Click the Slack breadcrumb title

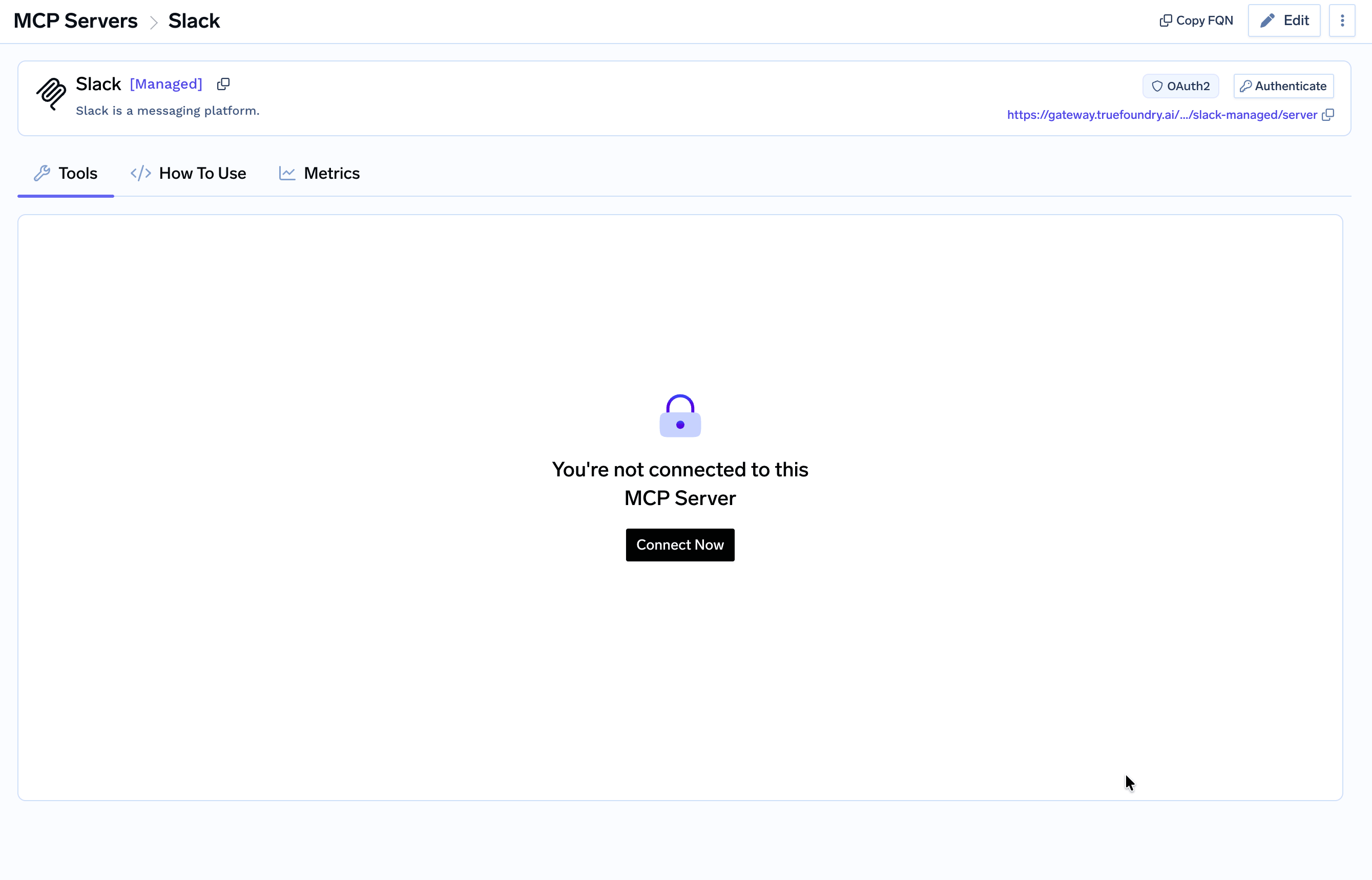[x=194, y=21]
